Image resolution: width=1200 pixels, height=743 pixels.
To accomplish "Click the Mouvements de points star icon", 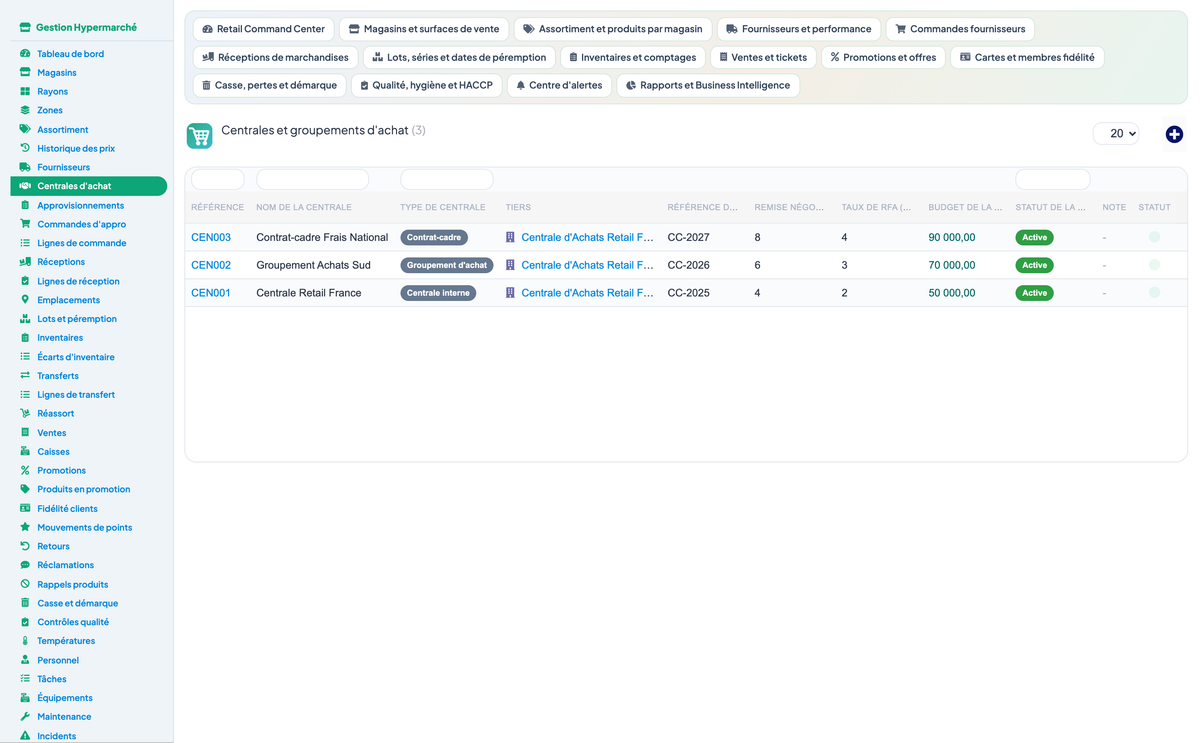I will click(25, 527).
